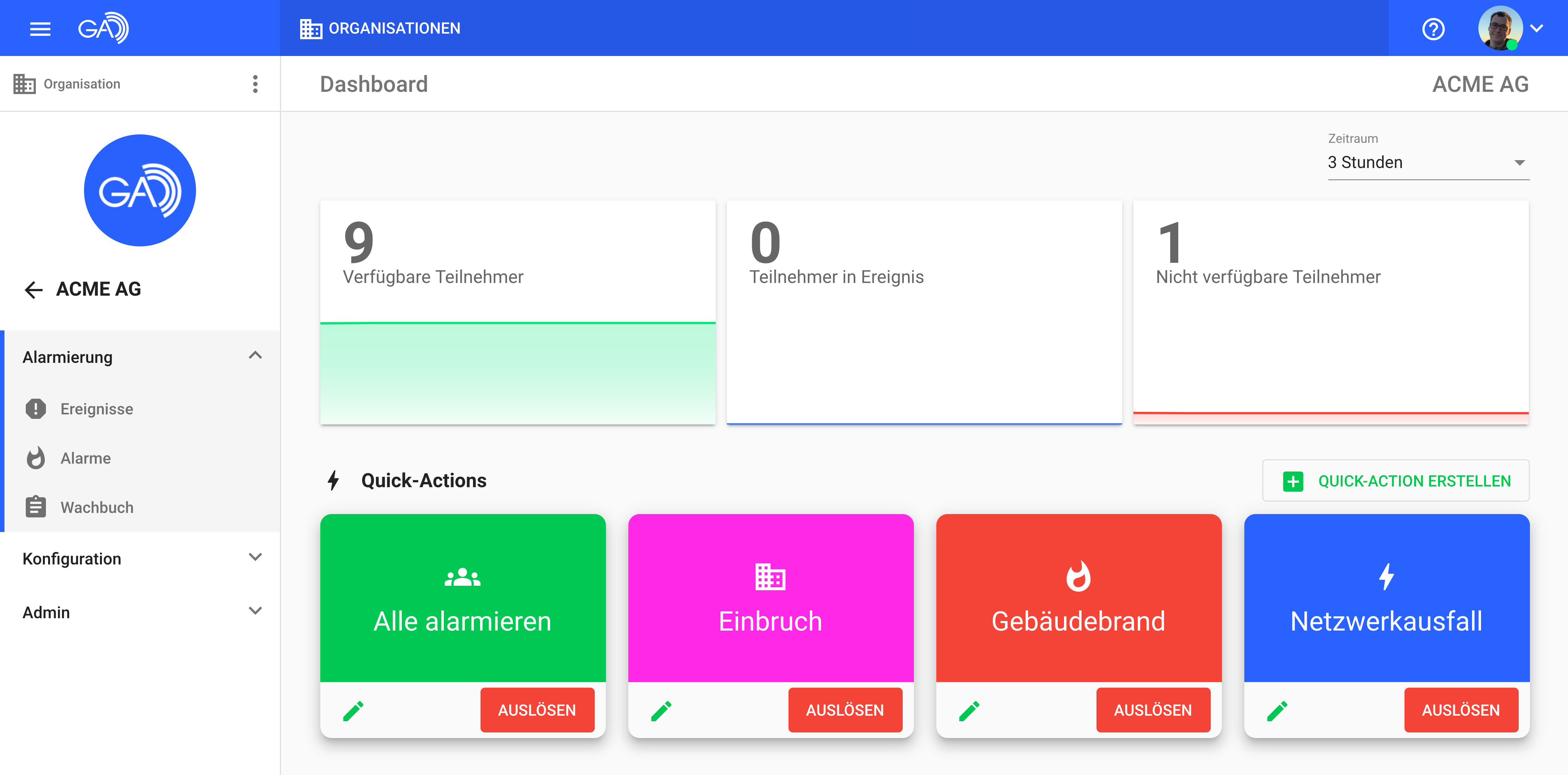Collapse the Alarmierung section

coord(255,356)
